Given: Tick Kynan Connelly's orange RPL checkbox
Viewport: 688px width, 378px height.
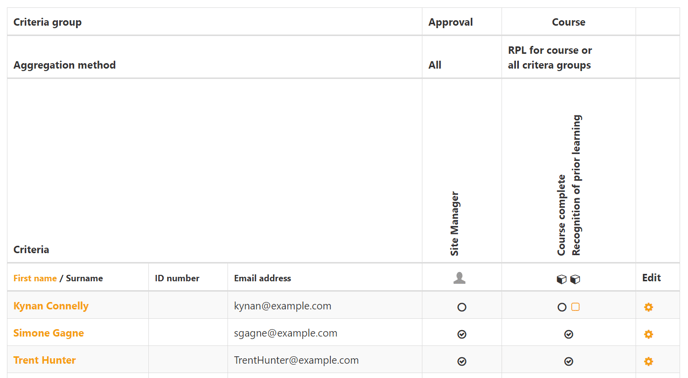Looking at the screenshot, I should click(x=576, y=307).
